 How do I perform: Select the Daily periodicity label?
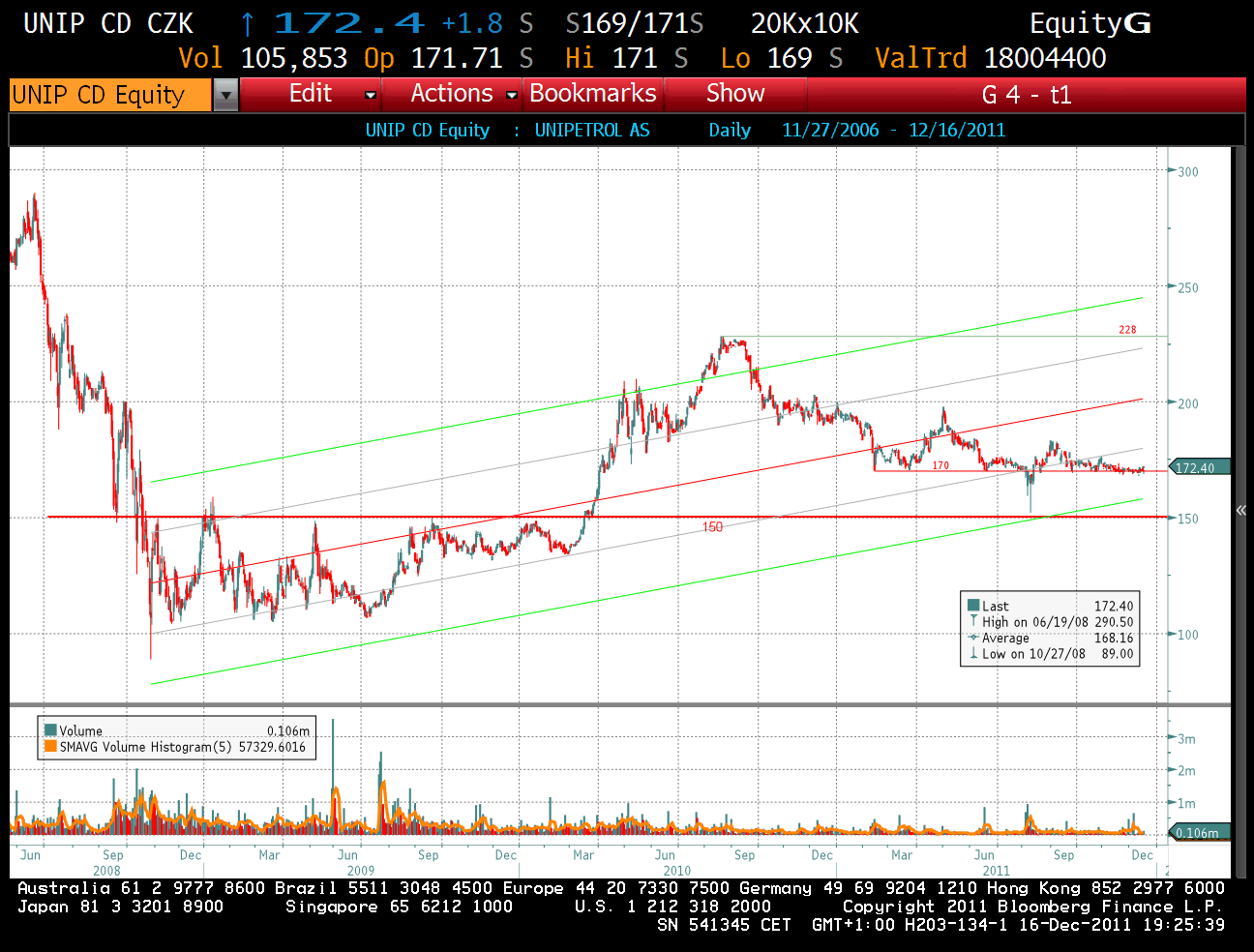pos(730,130)
